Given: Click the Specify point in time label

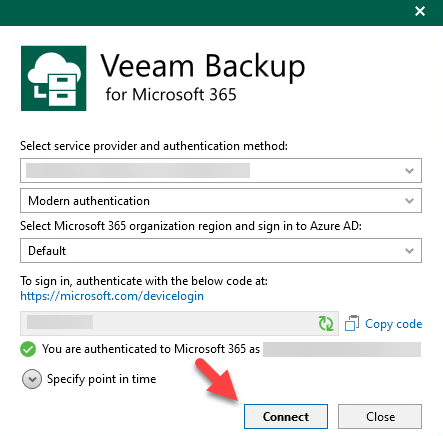Looking at the screenshot, I should (x=101, y=379).
